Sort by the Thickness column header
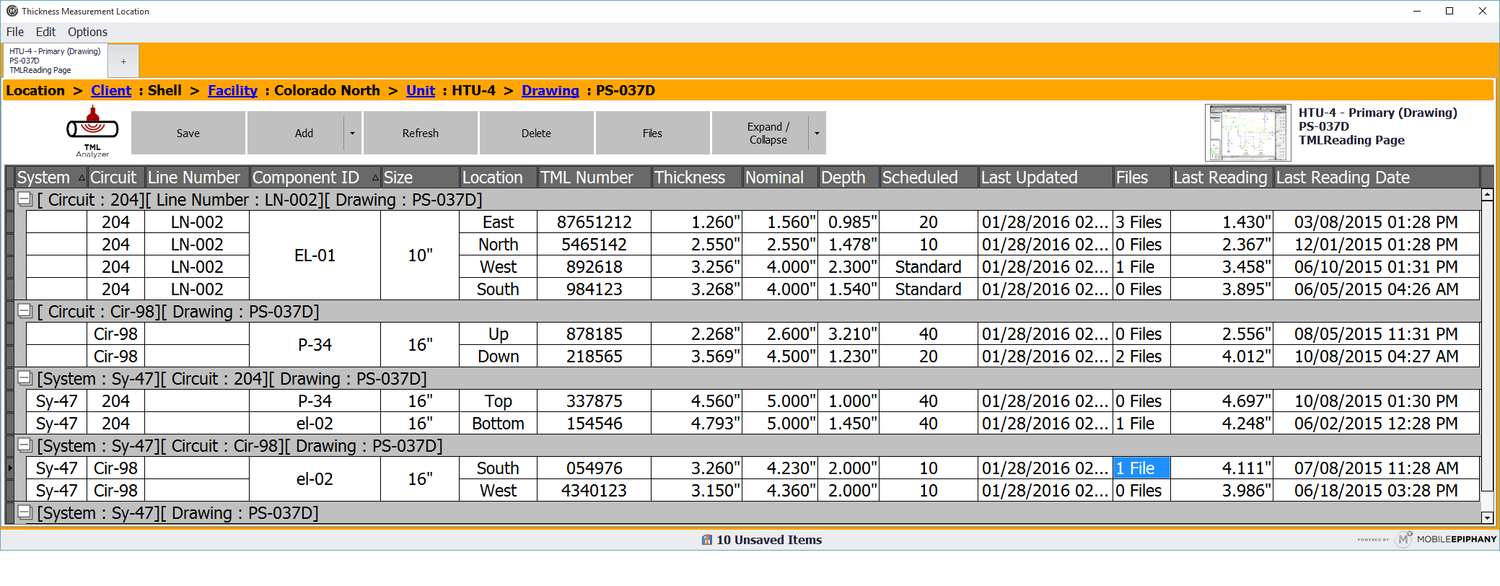 [x=689, y=178]
